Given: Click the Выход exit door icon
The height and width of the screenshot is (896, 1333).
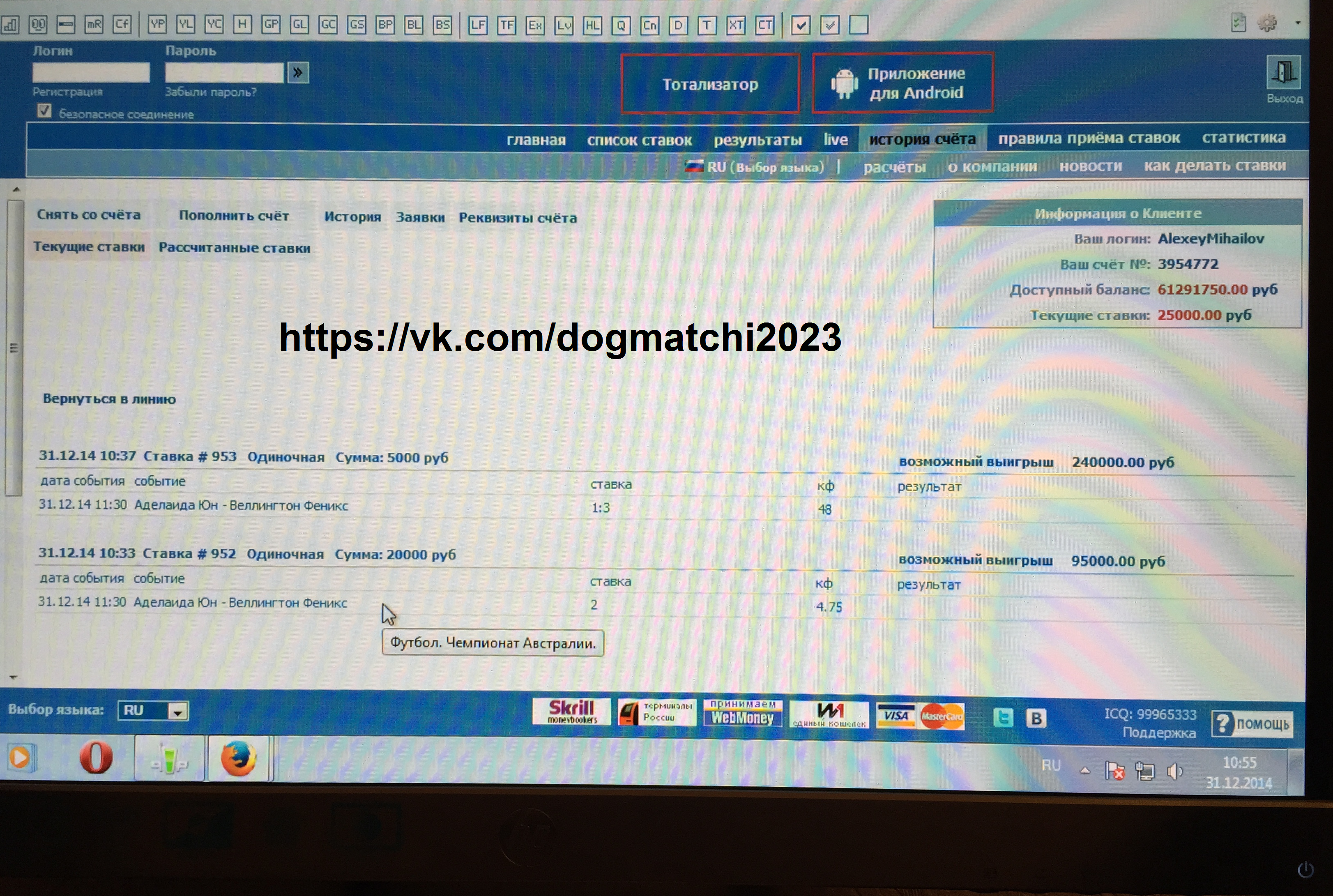Looking at the screenshot, I should [1283, 73].
